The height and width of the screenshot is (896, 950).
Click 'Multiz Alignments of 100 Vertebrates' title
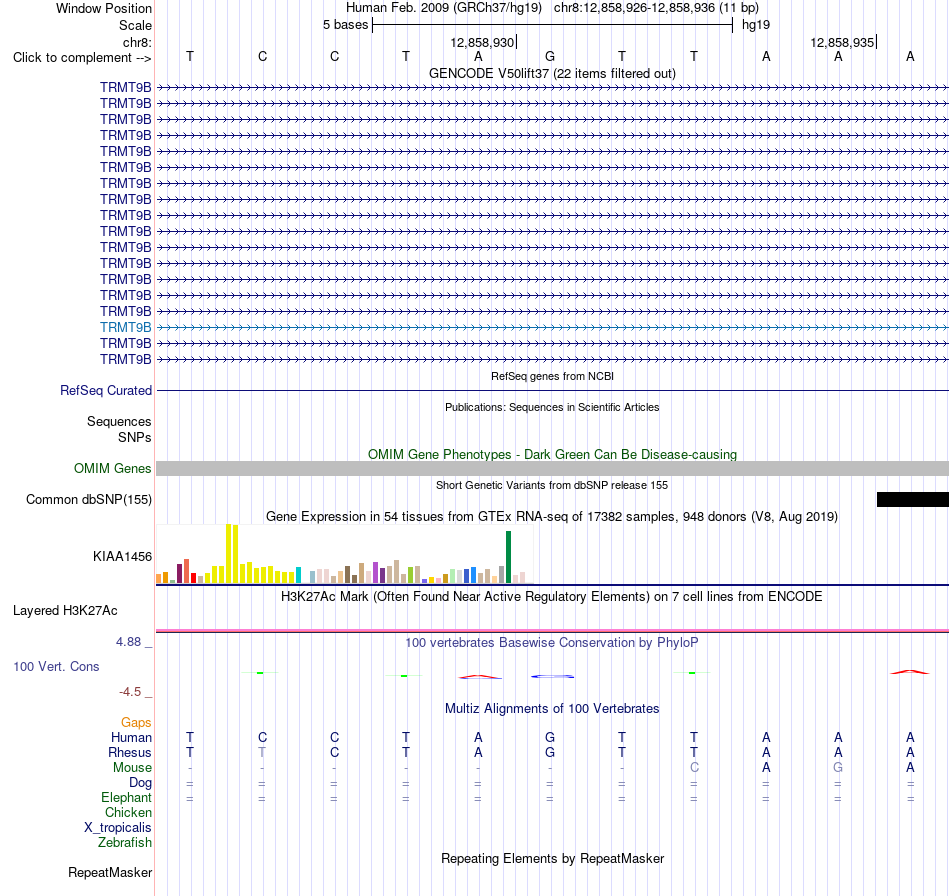pyautogui.click(x=552, y=709)
